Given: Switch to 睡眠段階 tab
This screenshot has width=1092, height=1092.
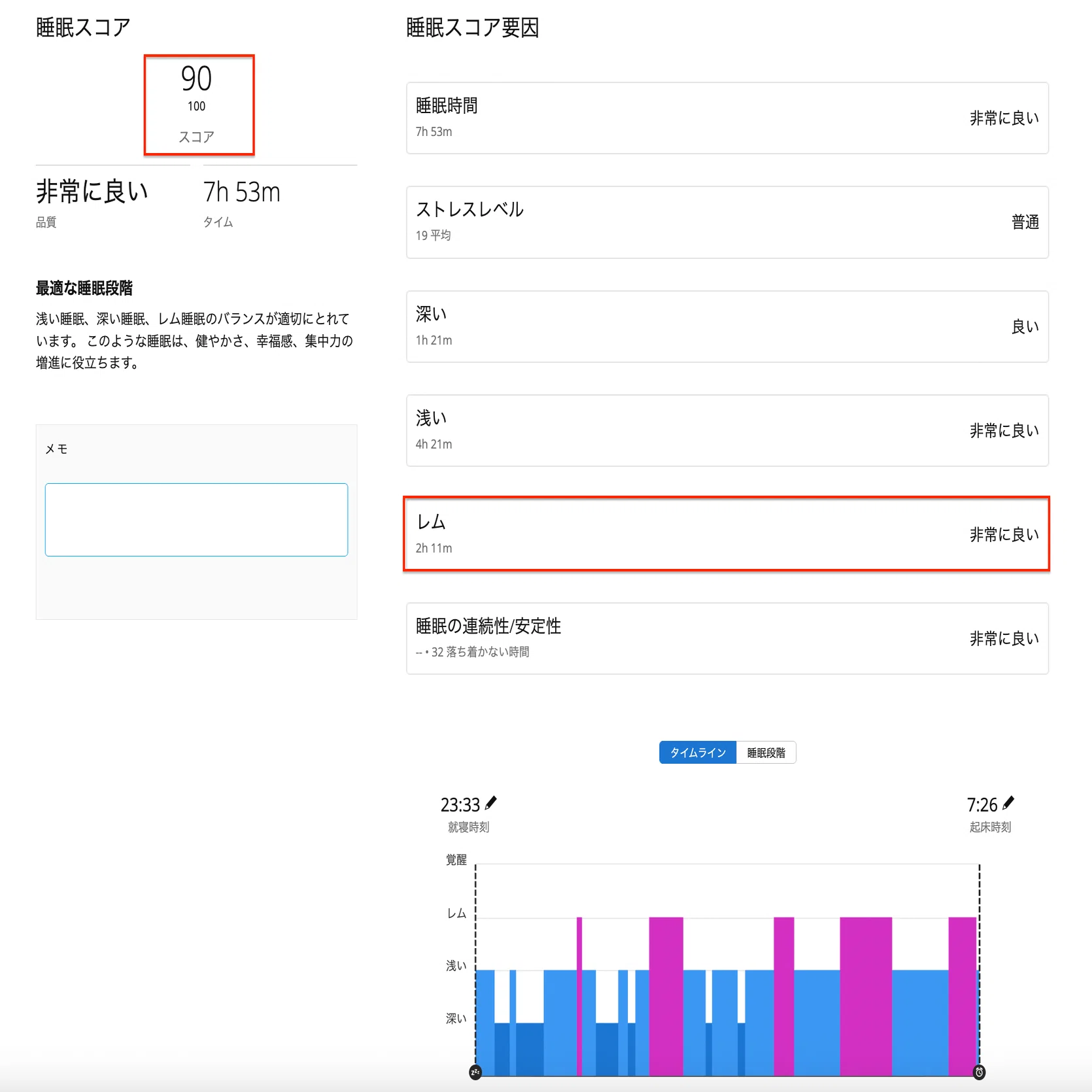Looking at the screenshot, I should click(x=766, y=753).
